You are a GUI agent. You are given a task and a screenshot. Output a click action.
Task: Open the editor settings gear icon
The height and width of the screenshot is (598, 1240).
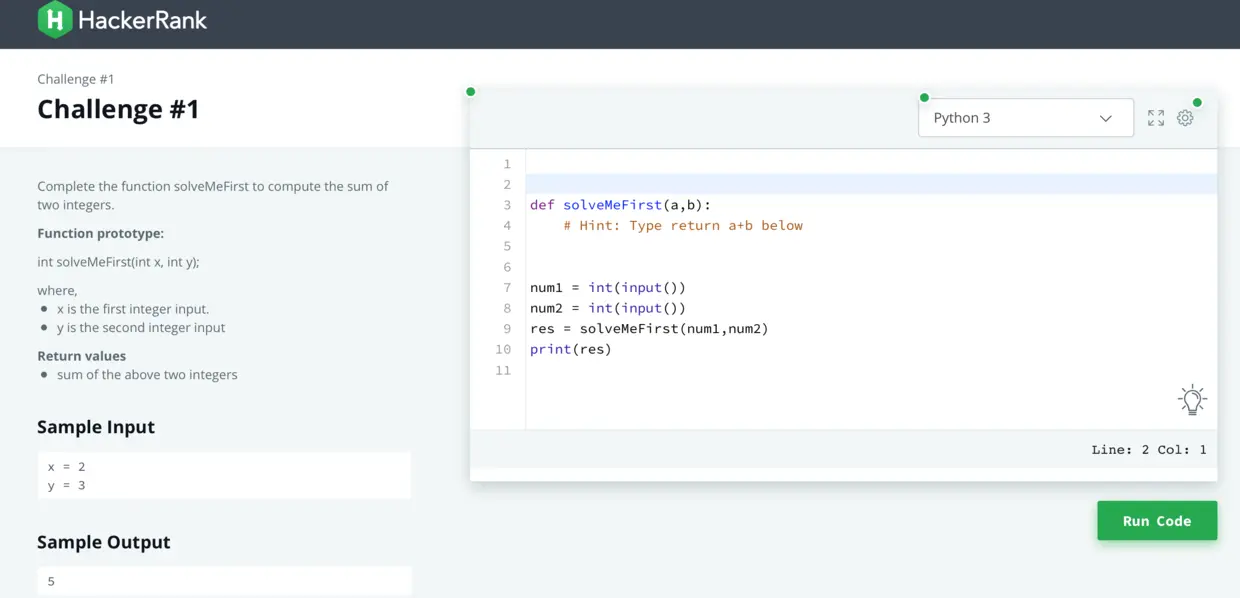click(1185, 117)
